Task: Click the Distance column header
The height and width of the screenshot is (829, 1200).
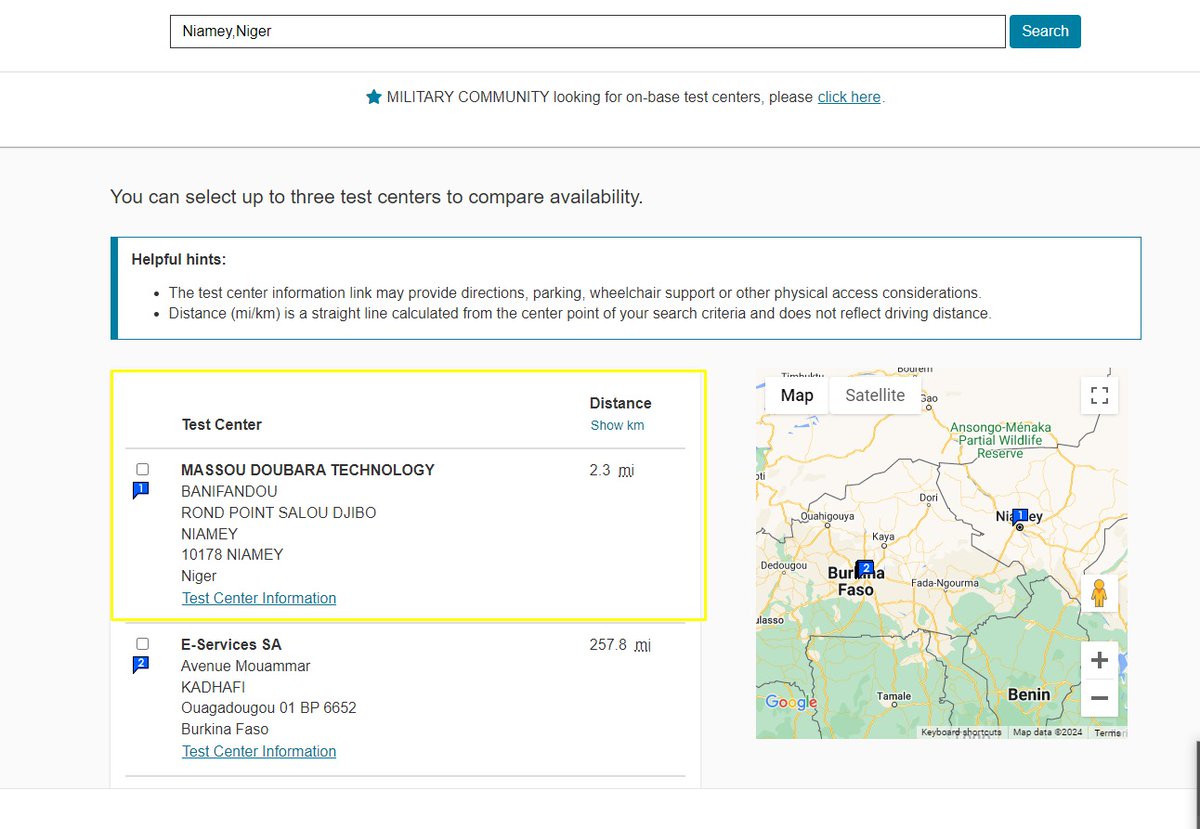Action: click(620, 403)
